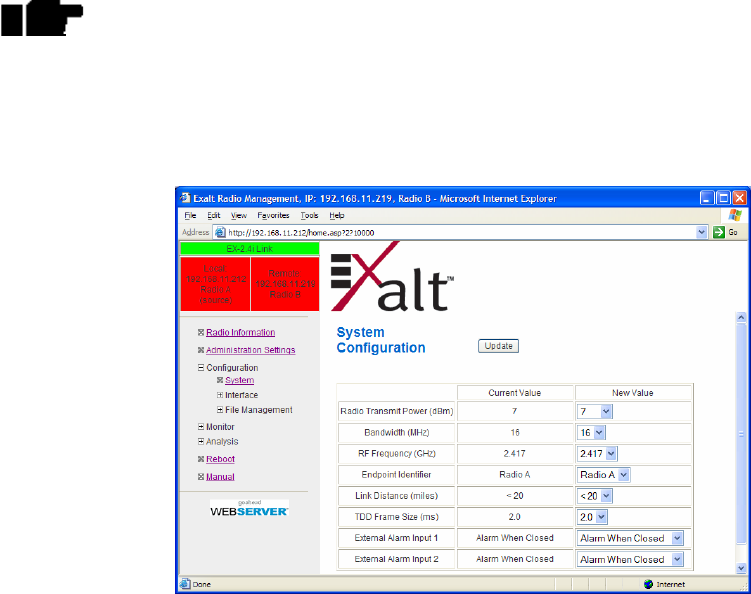Open the File menu
751x594 pixels.
point(190,216)
